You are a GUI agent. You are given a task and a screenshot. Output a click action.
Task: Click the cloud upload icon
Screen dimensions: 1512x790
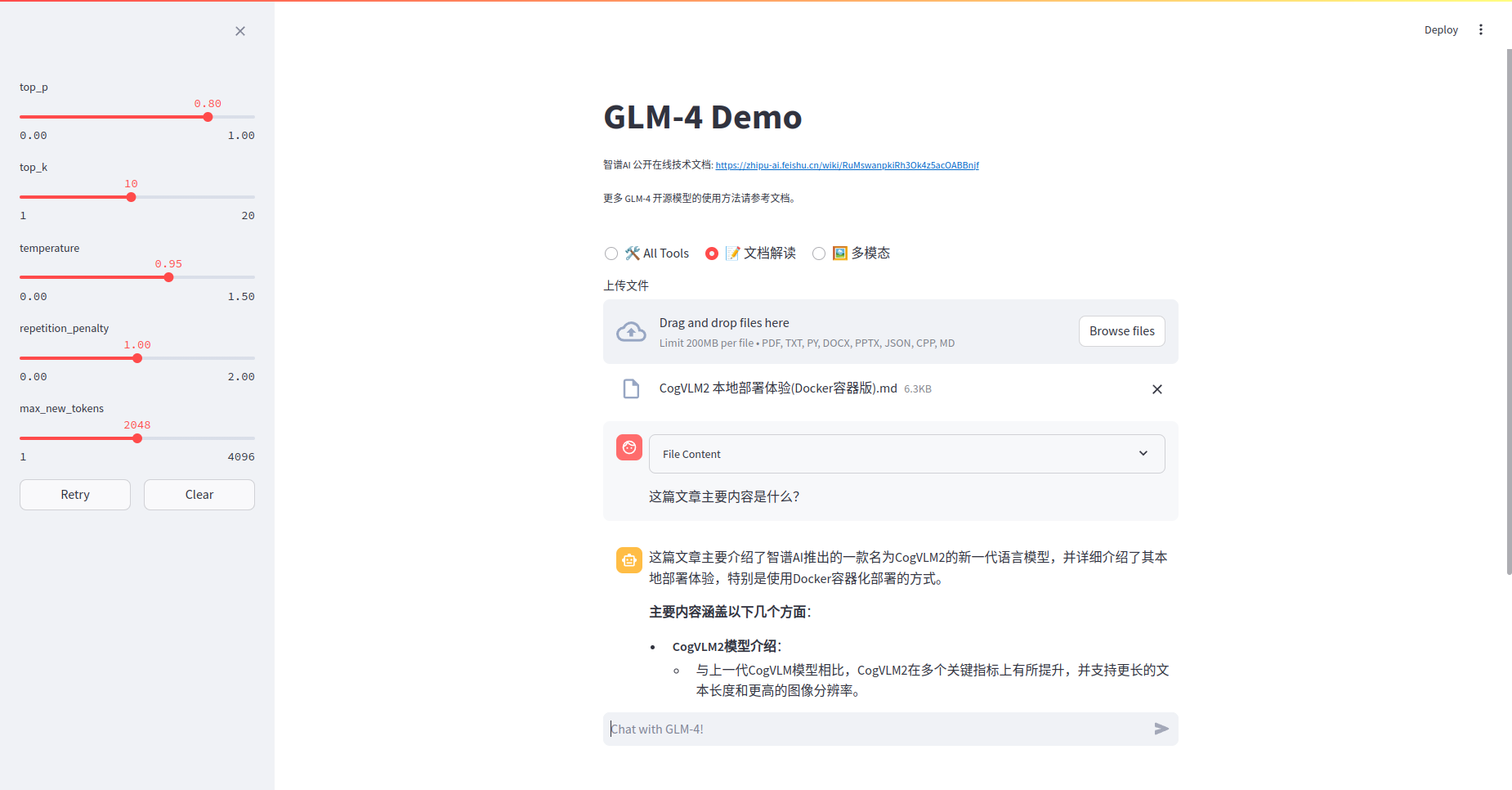click(x=631, y=331)
